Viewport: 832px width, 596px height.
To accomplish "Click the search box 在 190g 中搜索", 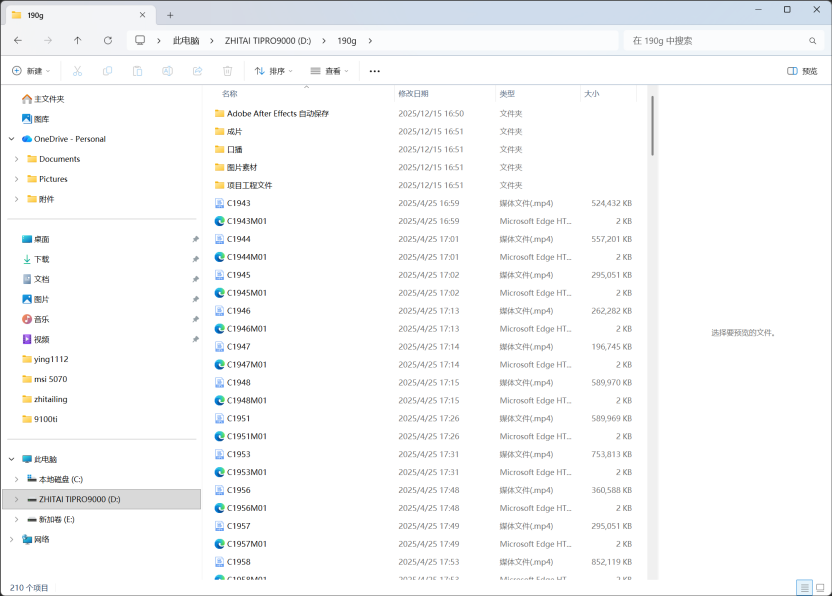I will [x=715, y=41].
